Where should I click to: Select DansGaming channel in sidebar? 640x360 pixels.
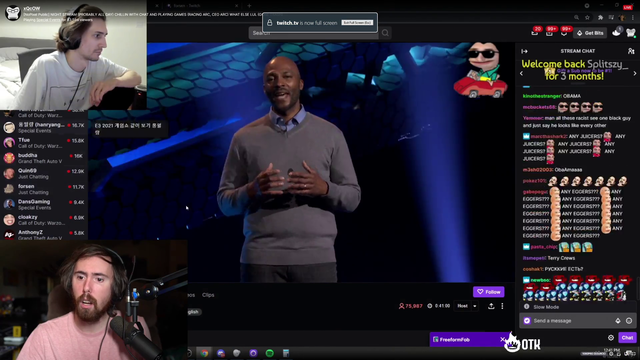coord(44,204)
